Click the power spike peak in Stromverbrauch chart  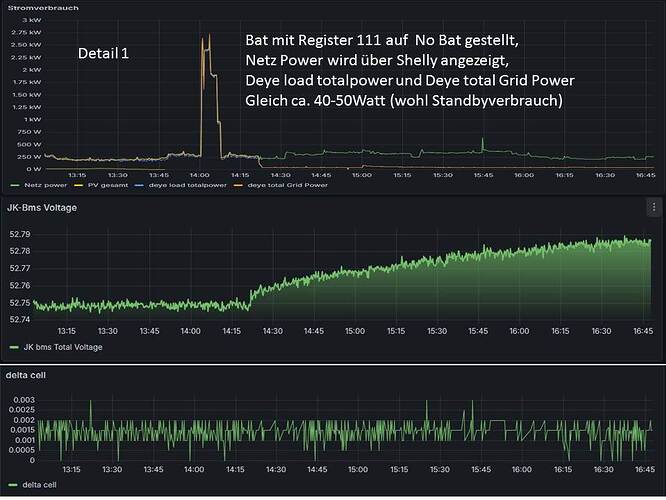tap(207, 36)
